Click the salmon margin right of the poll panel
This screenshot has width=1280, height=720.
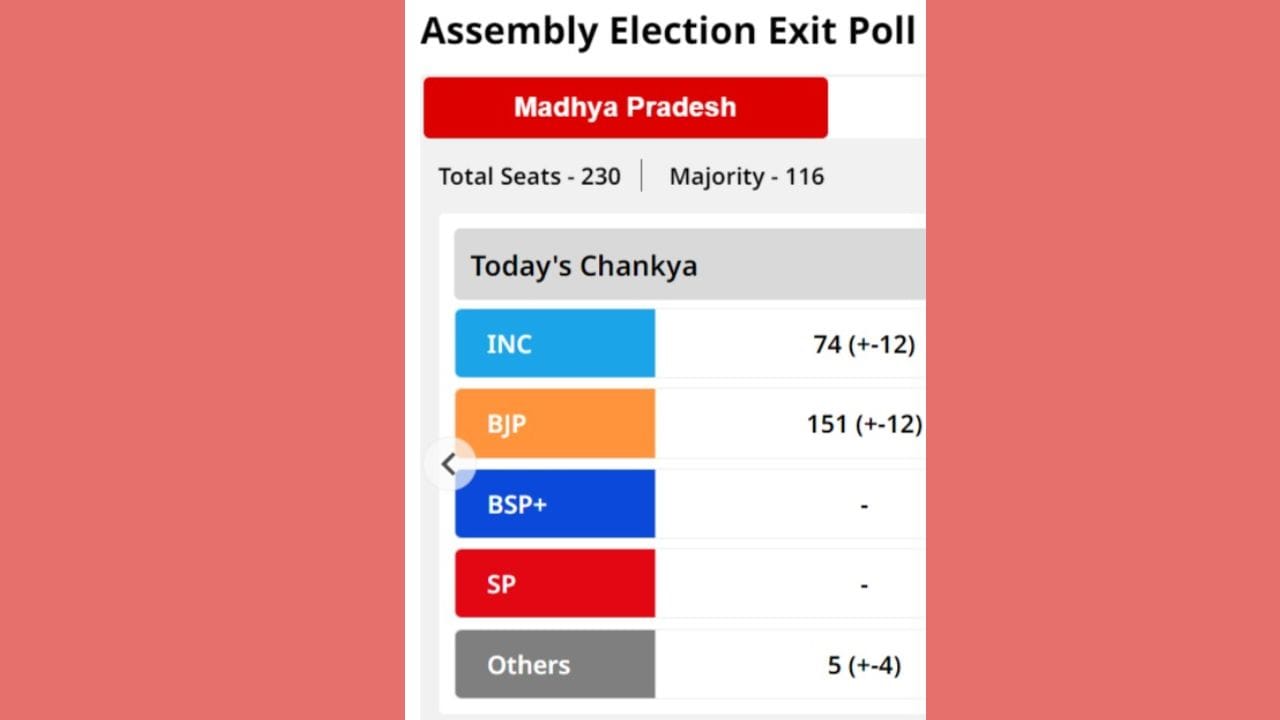click(1100, 360)
